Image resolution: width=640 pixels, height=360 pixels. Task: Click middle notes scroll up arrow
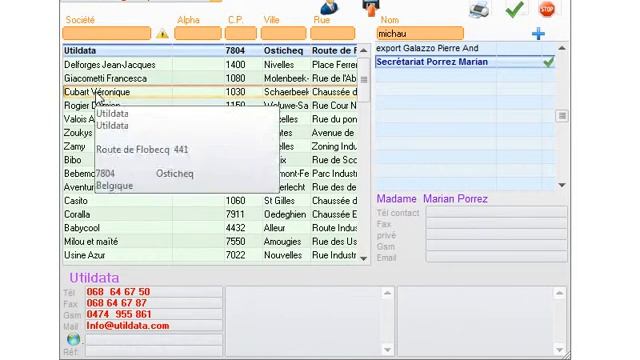coord(387,293)
